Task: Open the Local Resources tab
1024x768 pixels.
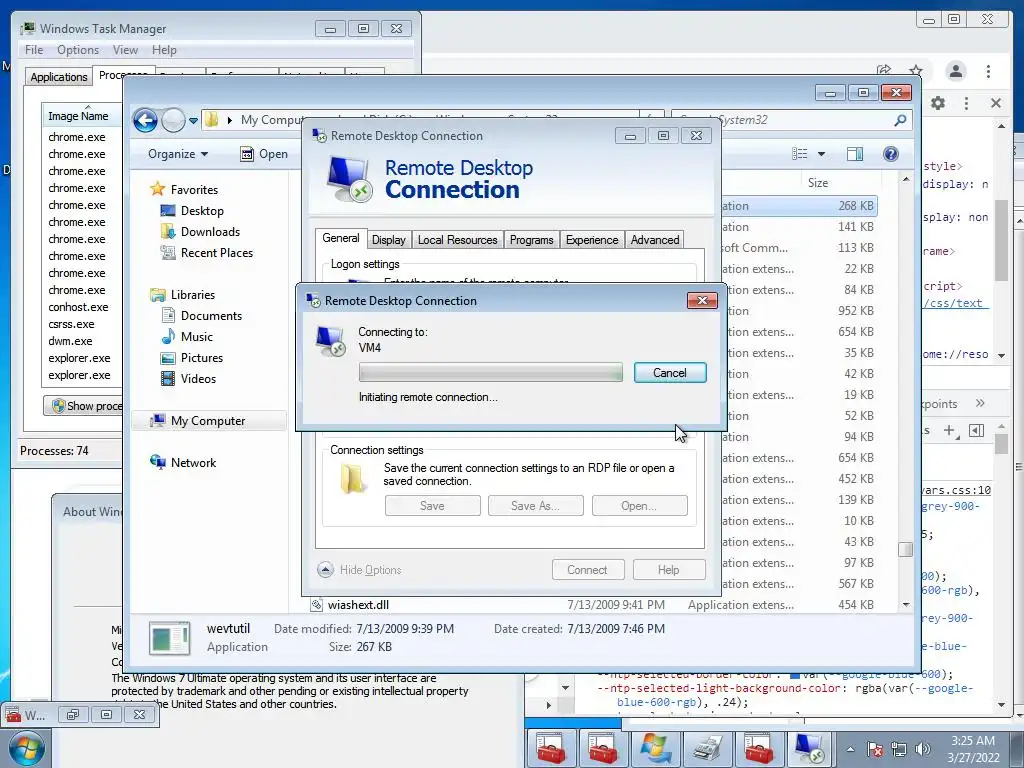Action: tap(457, 240)
